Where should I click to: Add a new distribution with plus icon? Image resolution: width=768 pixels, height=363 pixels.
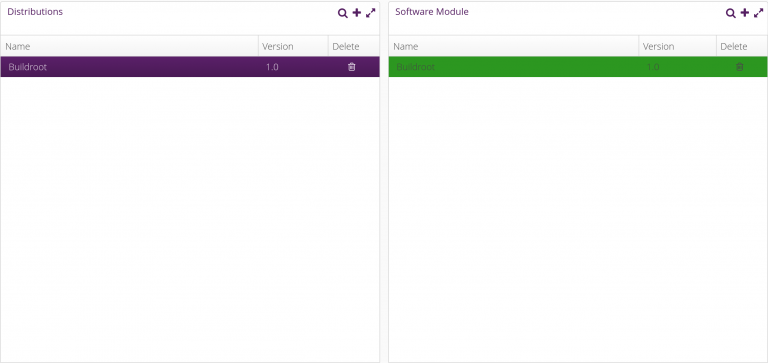357,13
